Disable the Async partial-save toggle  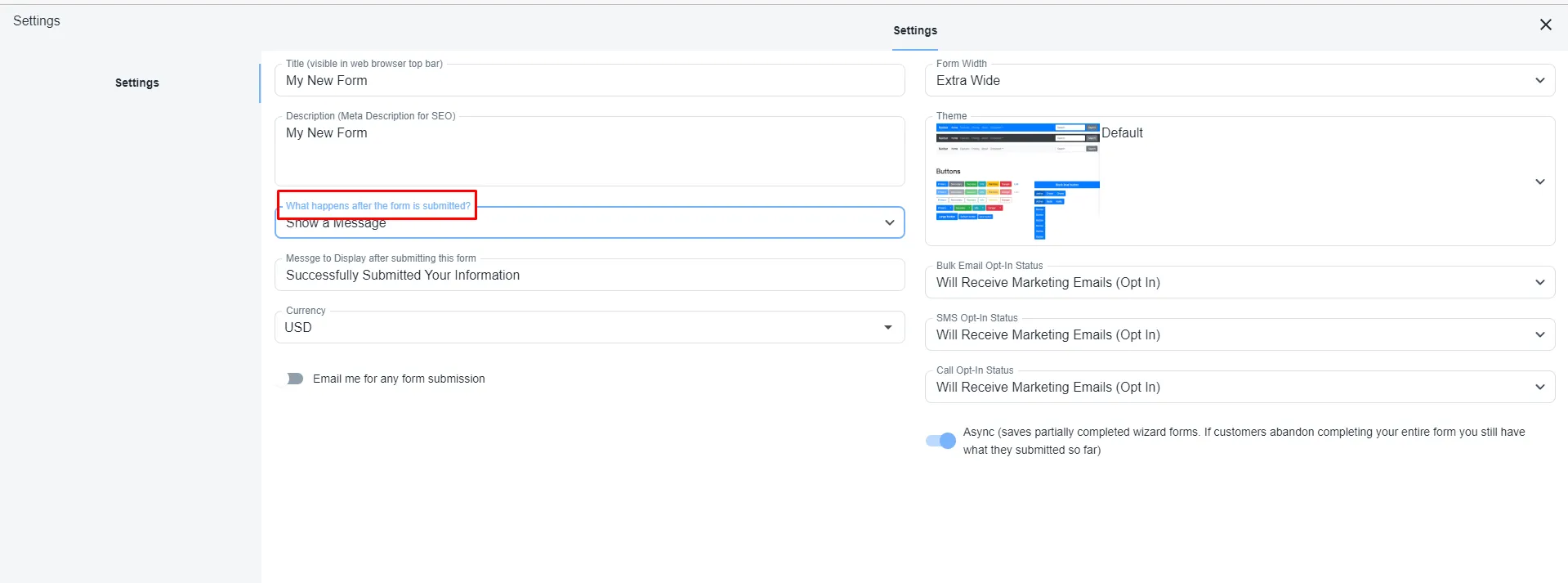coord(940,441)
